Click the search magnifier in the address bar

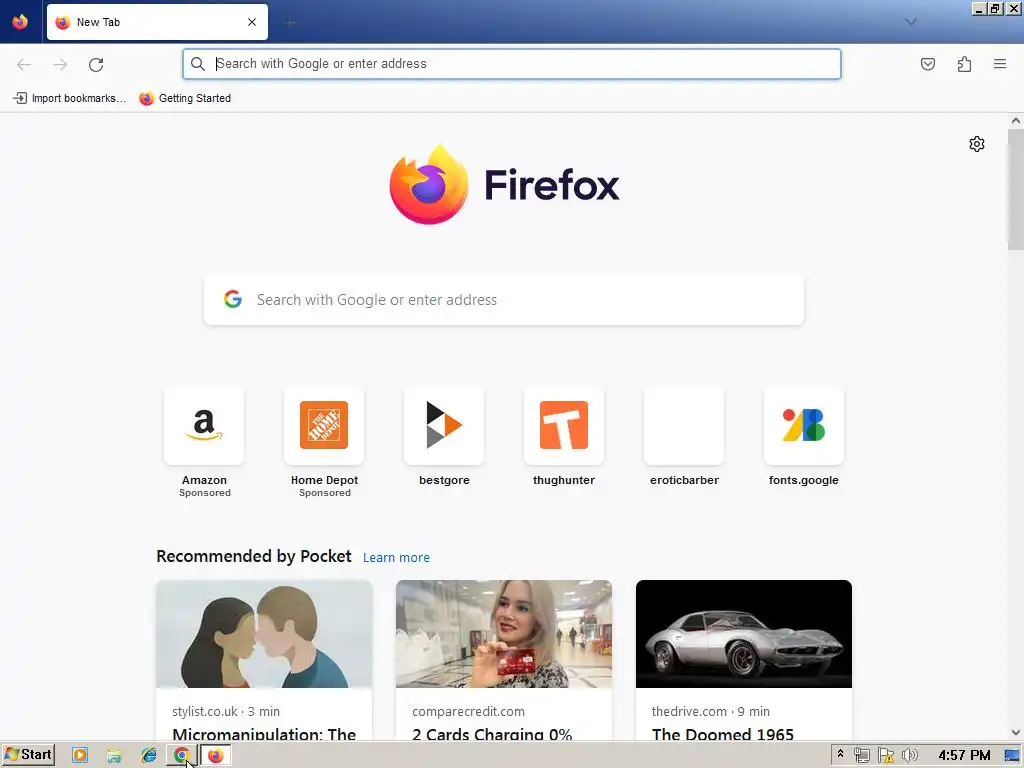point(197,64)
